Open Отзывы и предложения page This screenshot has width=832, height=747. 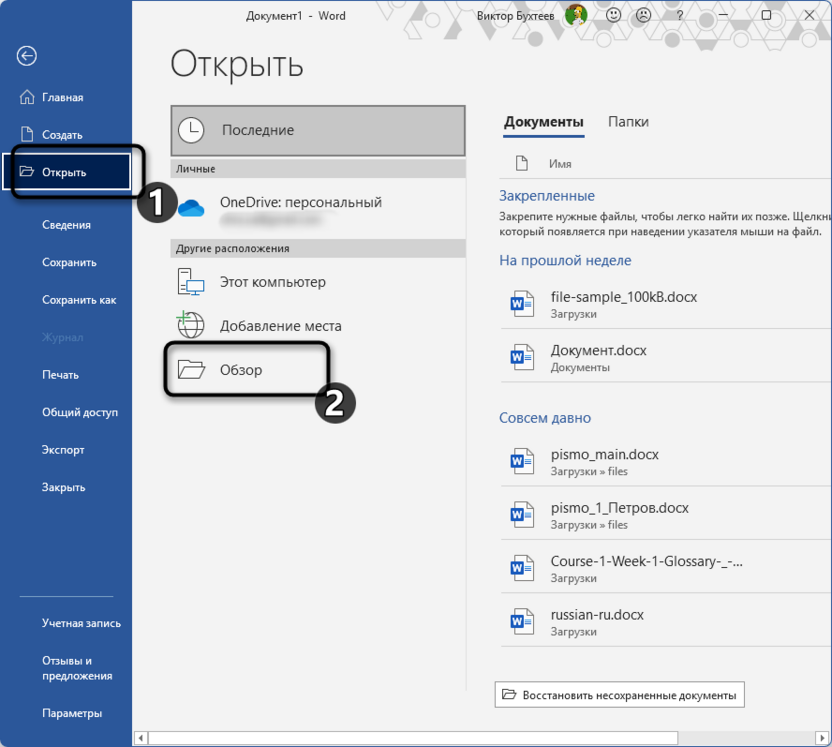coord(66,668)
